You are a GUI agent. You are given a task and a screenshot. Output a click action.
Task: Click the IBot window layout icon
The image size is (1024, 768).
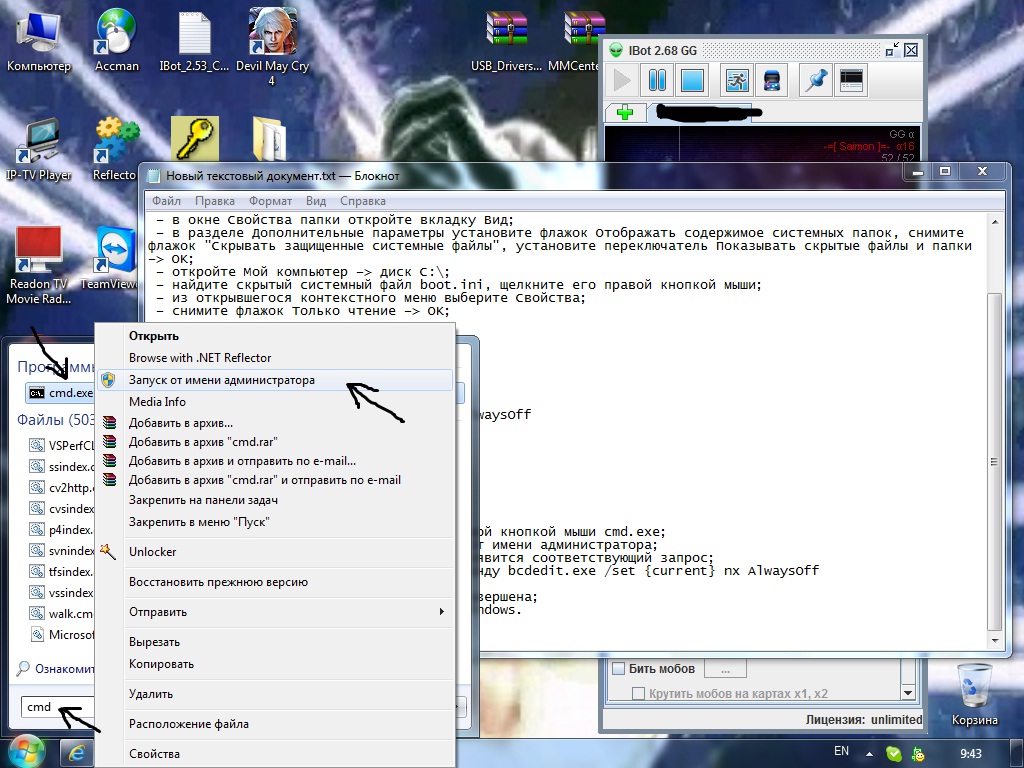(x=852, y=81)
